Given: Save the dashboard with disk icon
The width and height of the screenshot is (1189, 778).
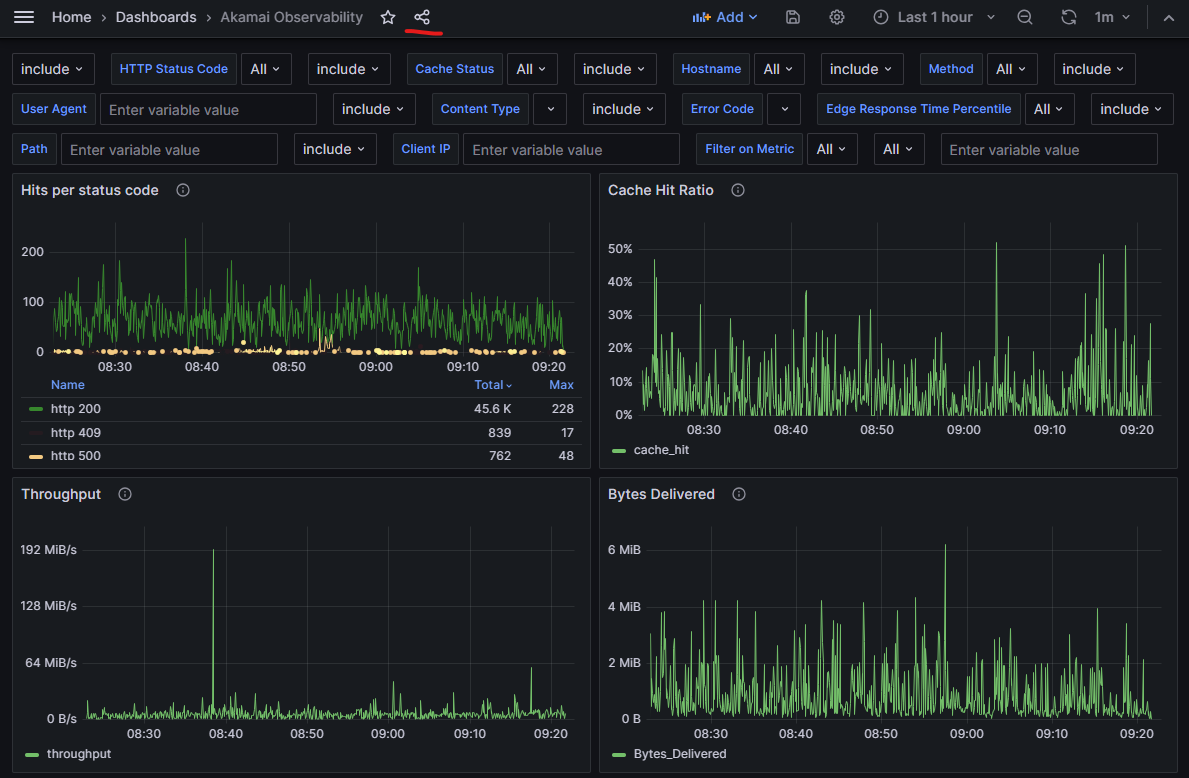Looking at the screenshot, I should tap(793, 17).
